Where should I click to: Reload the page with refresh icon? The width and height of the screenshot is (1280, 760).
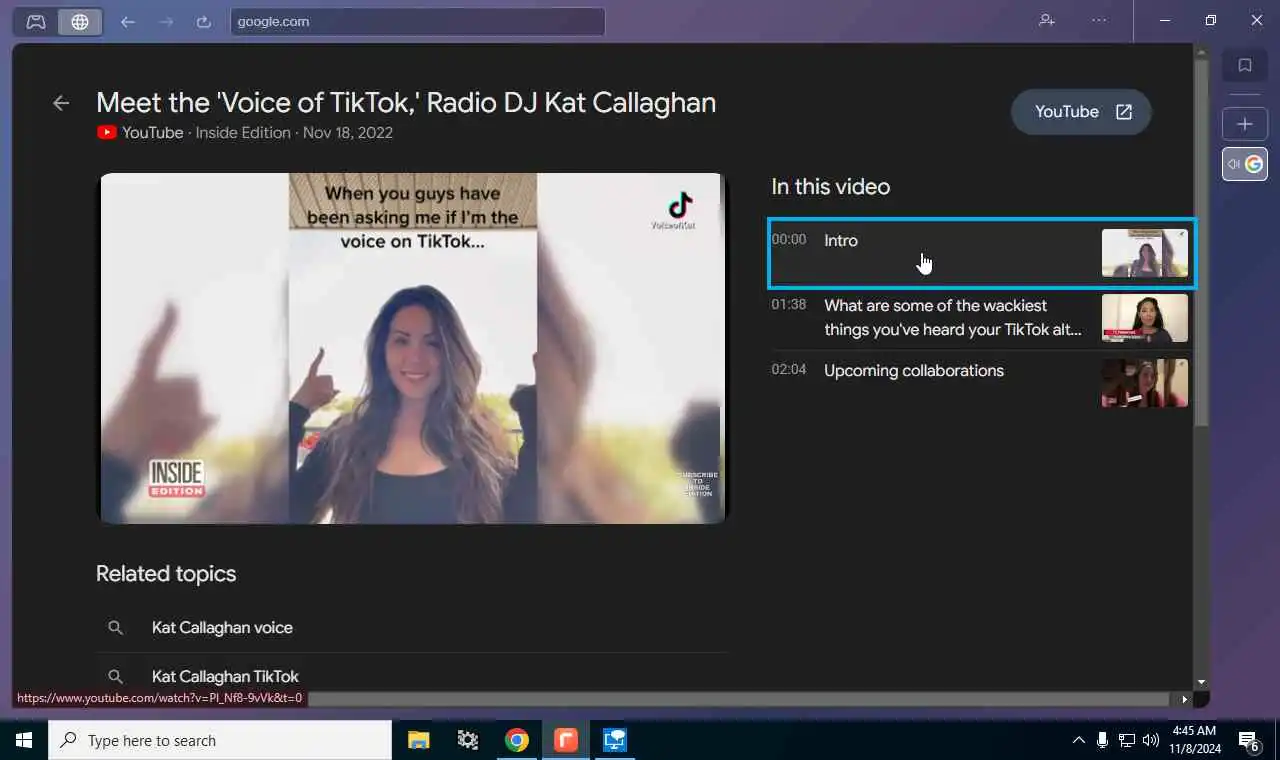click(x=204, y=21)
